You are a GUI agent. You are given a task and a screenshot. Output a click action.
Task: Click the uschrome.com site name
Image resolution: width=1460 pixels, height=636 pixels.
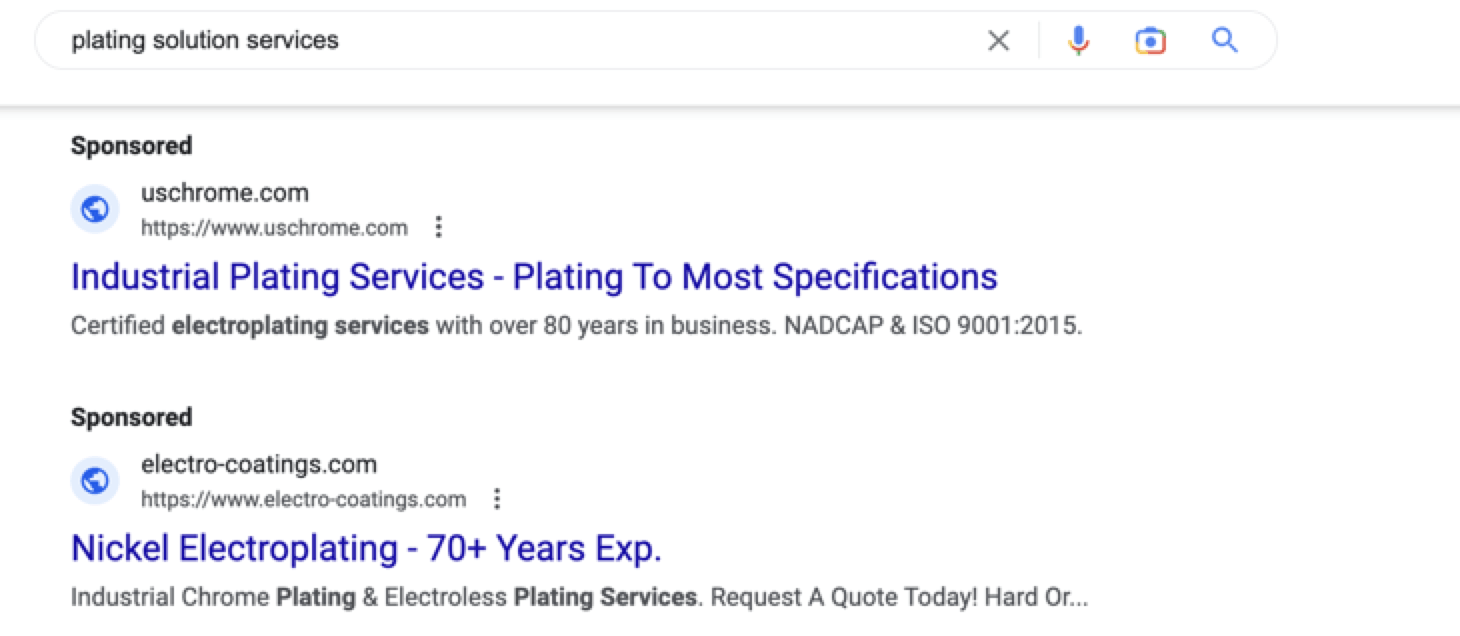(225, 193)
